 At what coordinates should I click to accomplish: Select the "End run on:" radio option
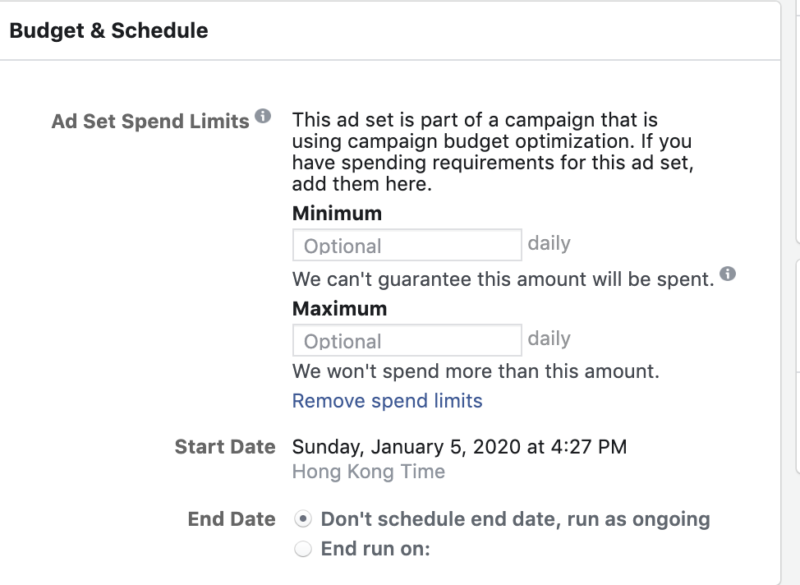tap(303, 549)
